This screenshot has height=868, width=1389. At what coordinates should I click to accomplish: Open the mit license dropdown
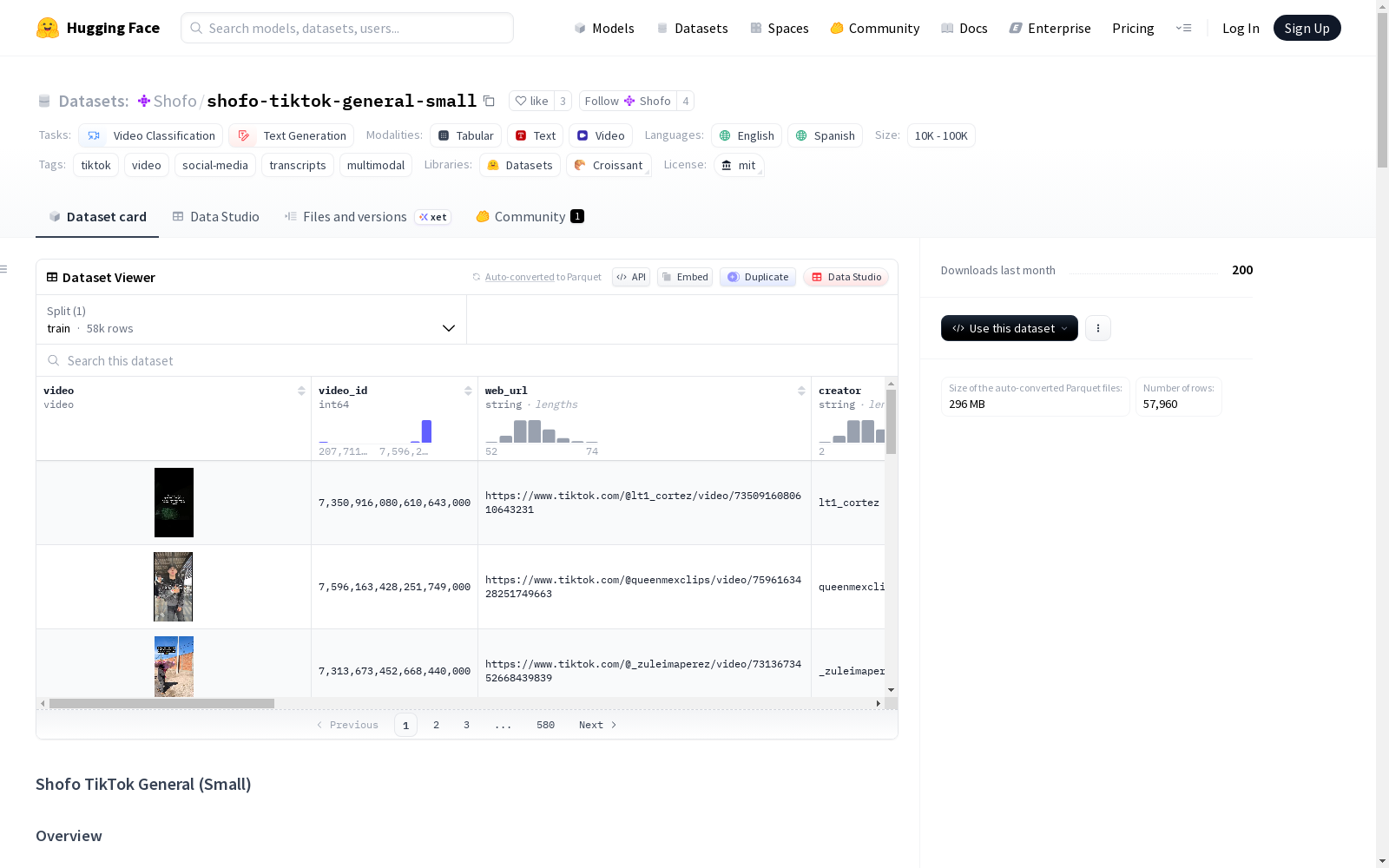pyautogui.click(x=739, y=165)
